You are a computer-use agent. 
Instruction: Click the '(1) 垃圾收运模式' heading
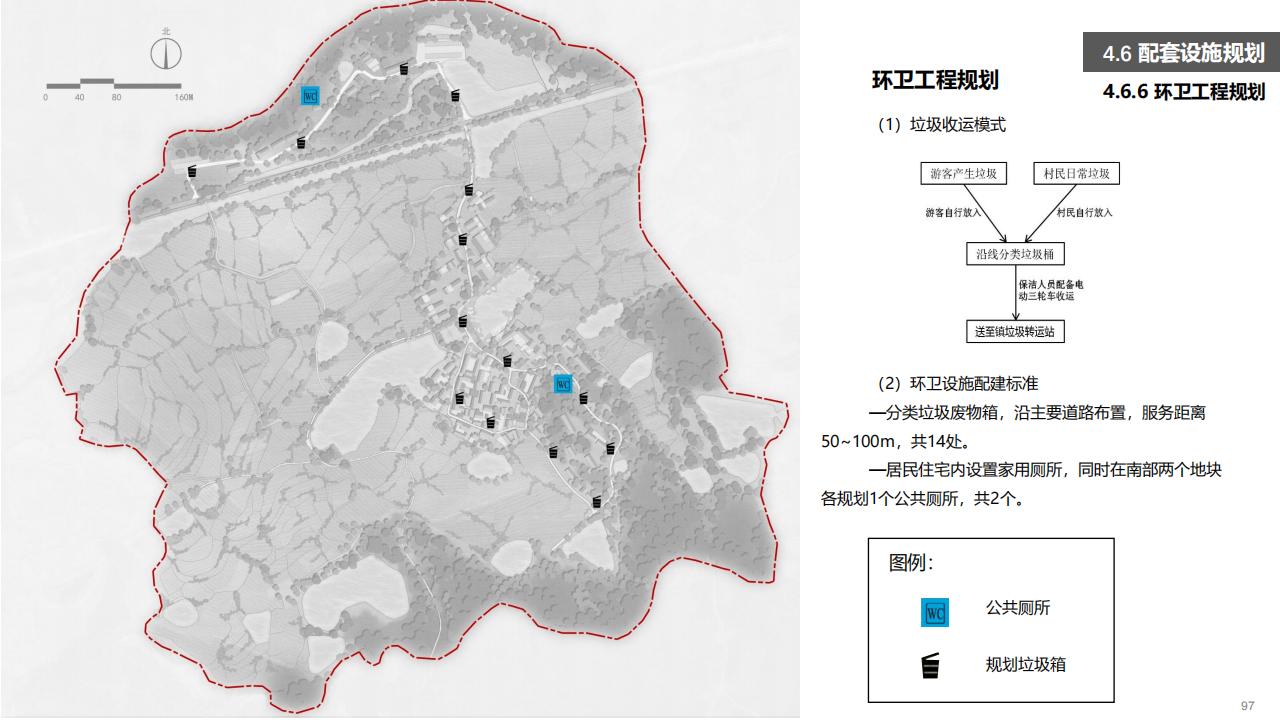(941, 125)
